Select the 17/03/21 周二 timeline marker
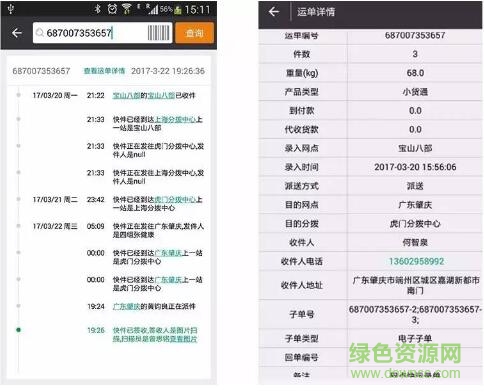The image size is (484, 392). (18, 199)
